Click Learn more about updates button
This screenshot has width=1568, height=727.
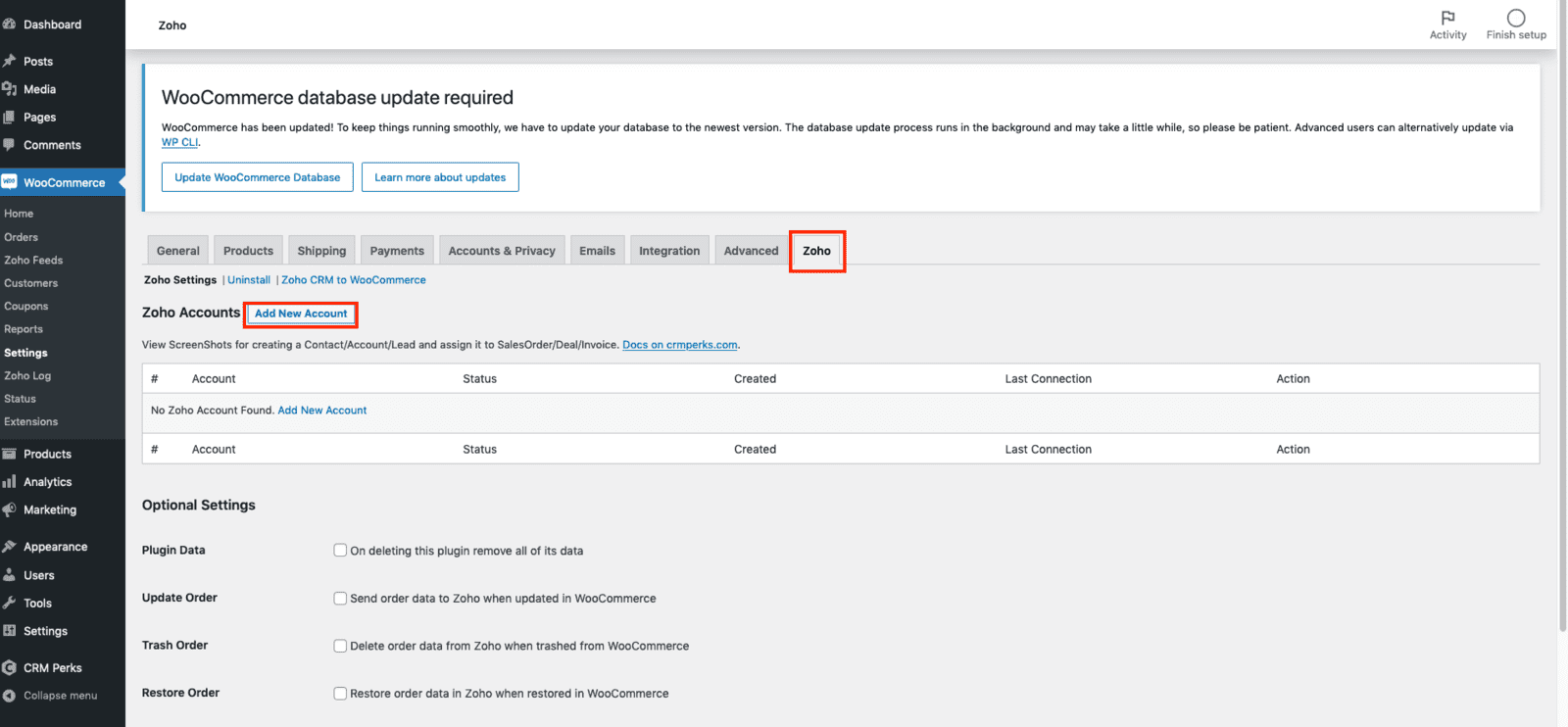(x=440, y=177)
